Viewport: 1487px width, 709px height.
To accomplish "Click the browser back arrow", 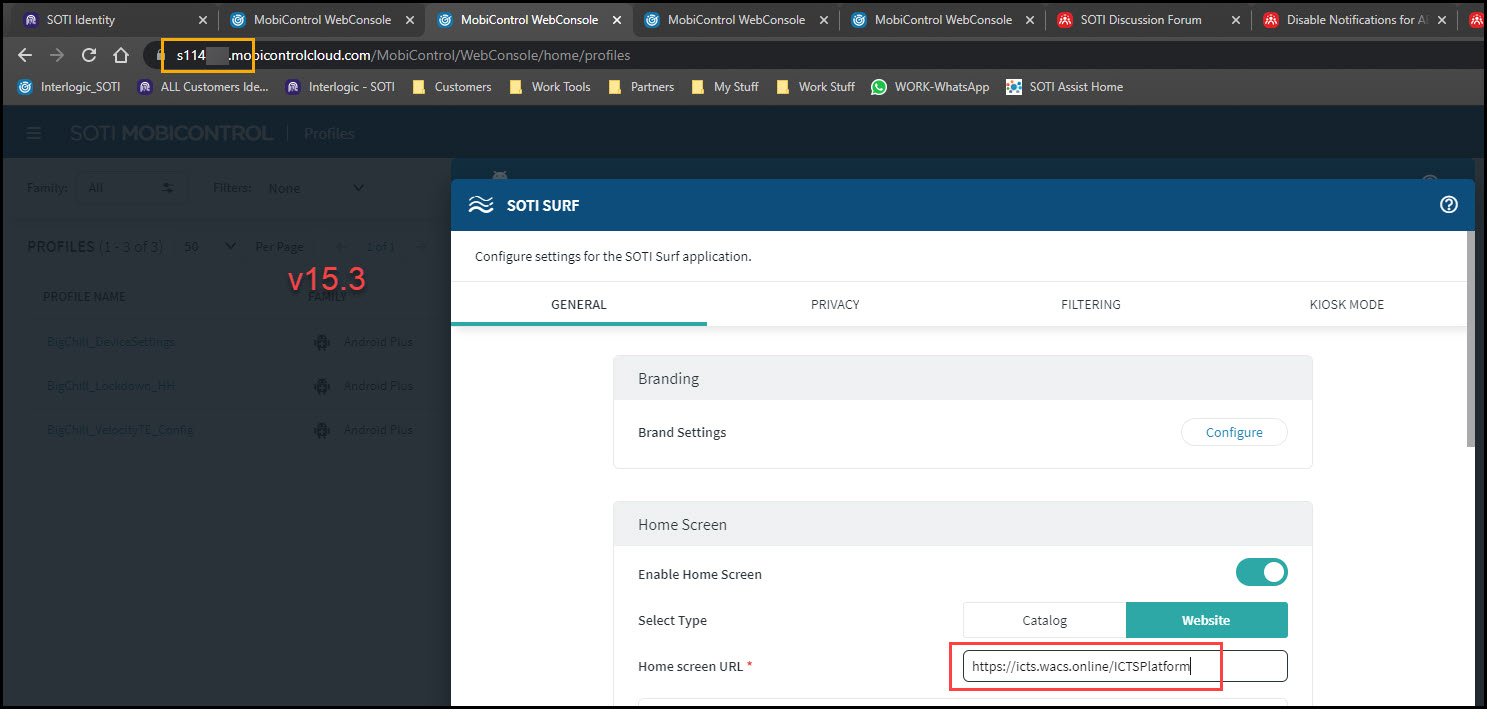I will [x=25, y=55].
